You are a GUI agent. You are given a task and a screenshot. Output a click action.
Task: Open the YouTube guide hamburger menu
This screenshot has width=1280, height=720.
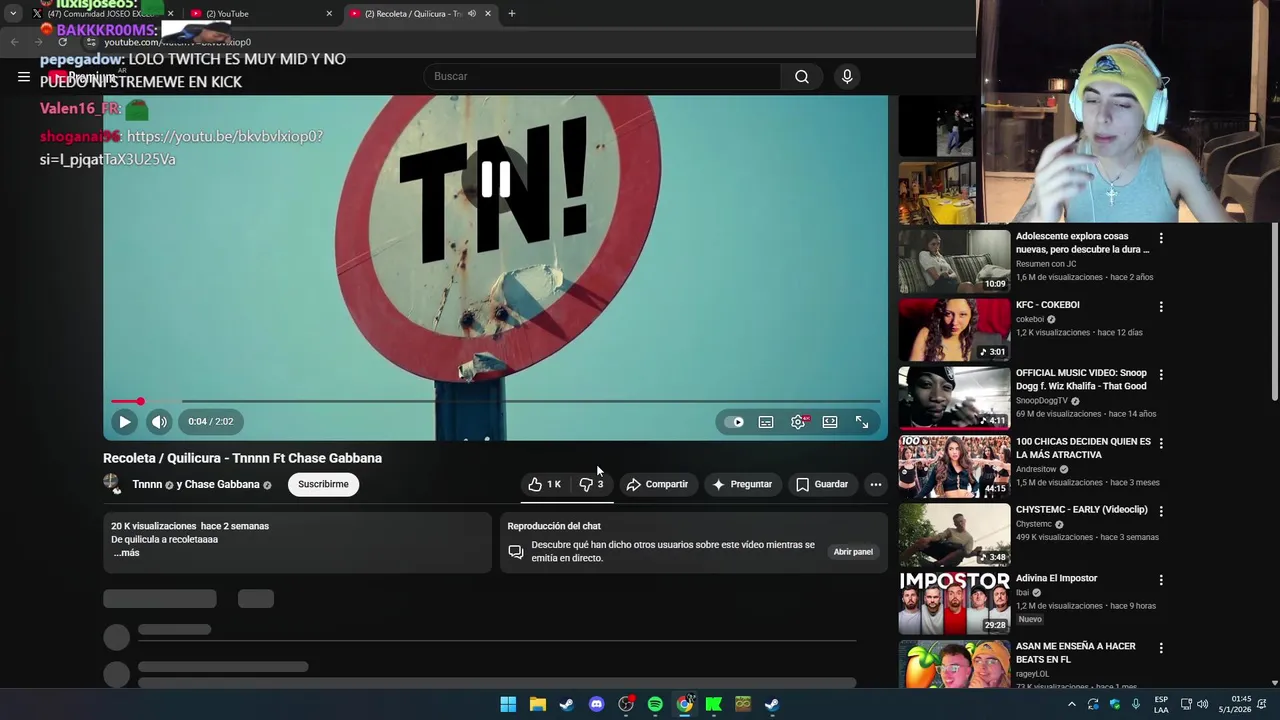tap(24, 76)
